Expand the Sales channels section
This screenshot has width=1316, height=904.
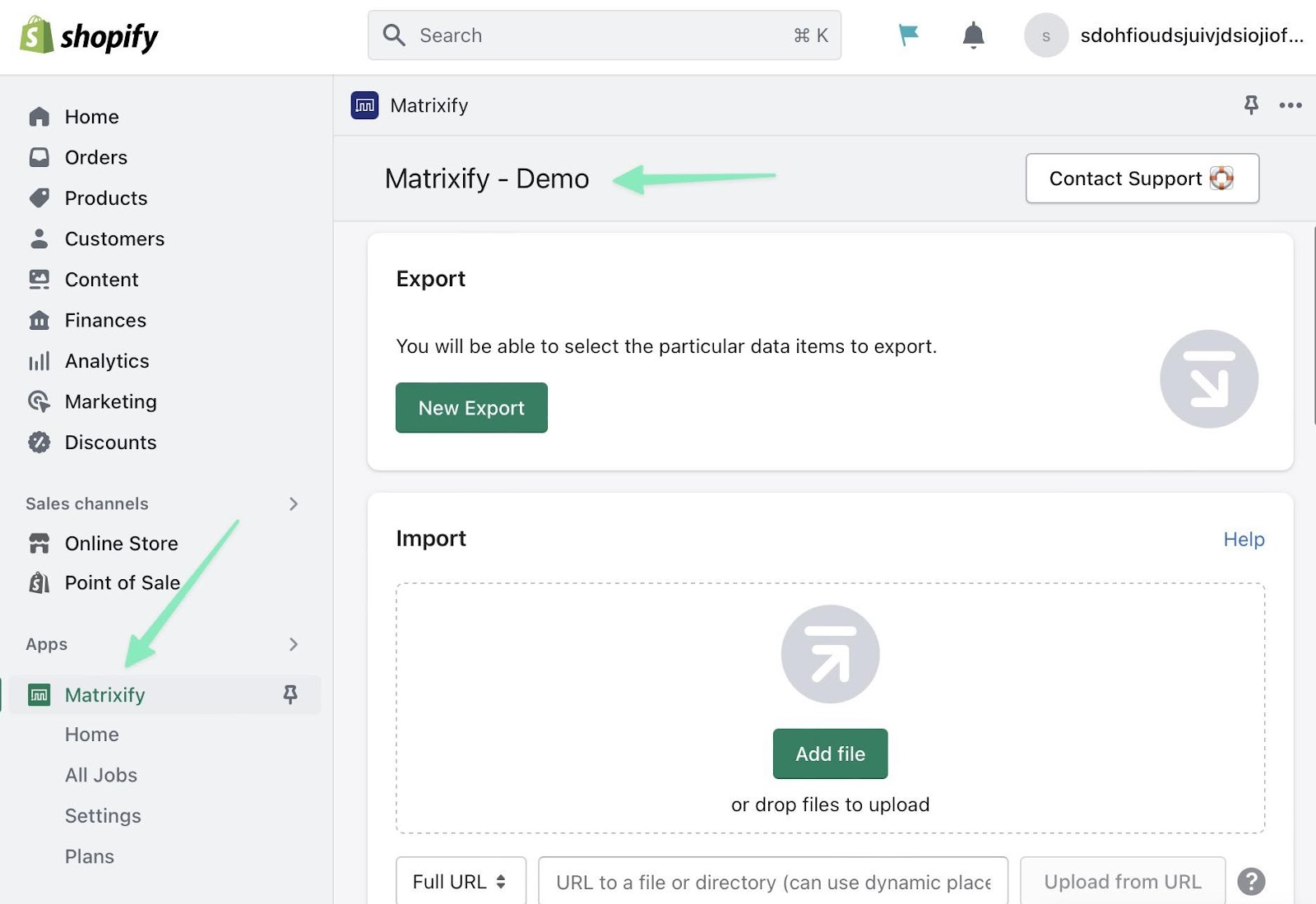(294, 503)
